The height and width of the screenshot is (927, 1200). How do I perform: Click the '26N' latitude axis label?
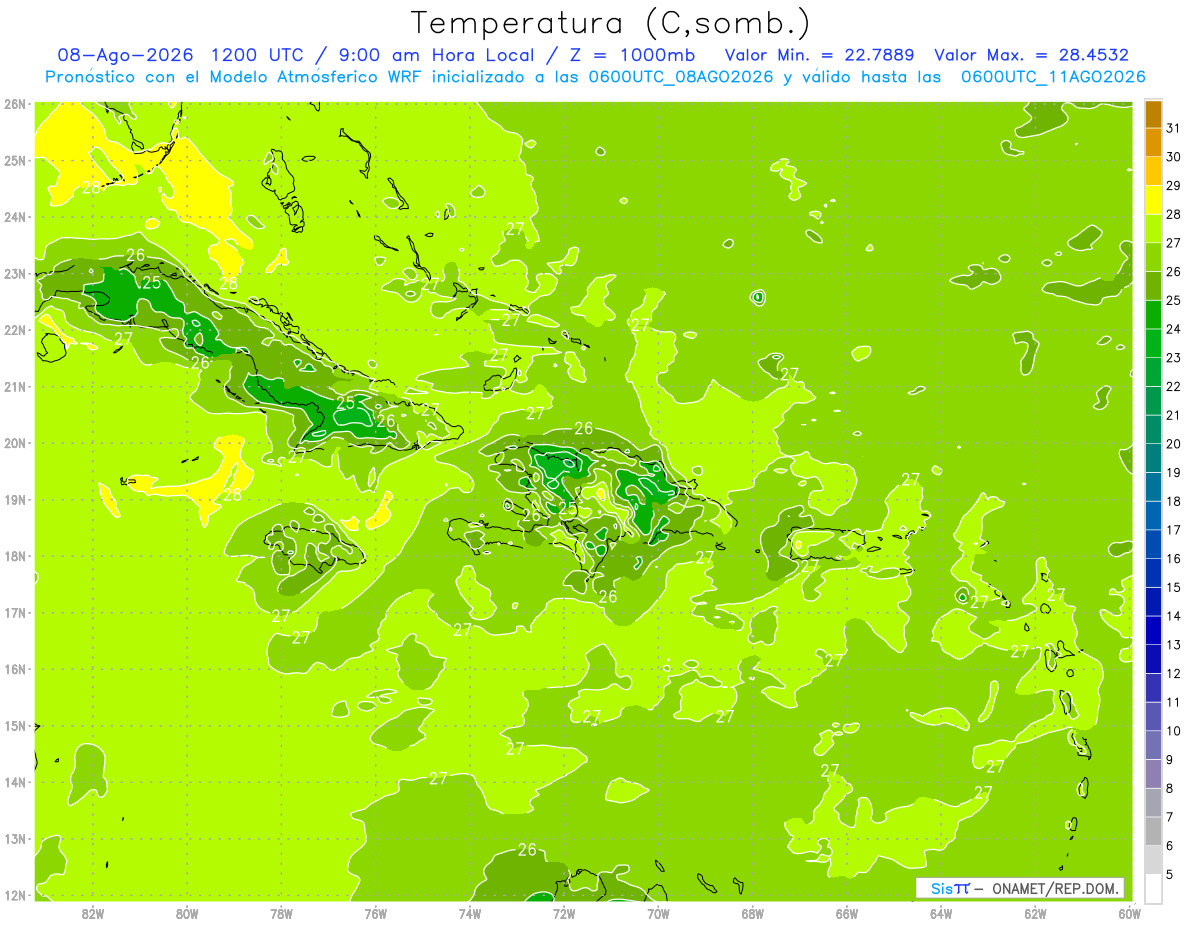[x=15, y=103]
